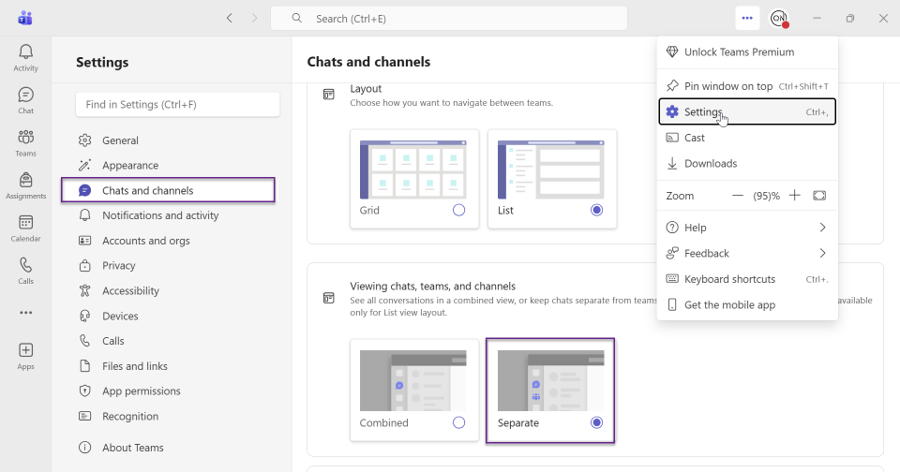Toggle full screen zoom icon

[819, 196]
